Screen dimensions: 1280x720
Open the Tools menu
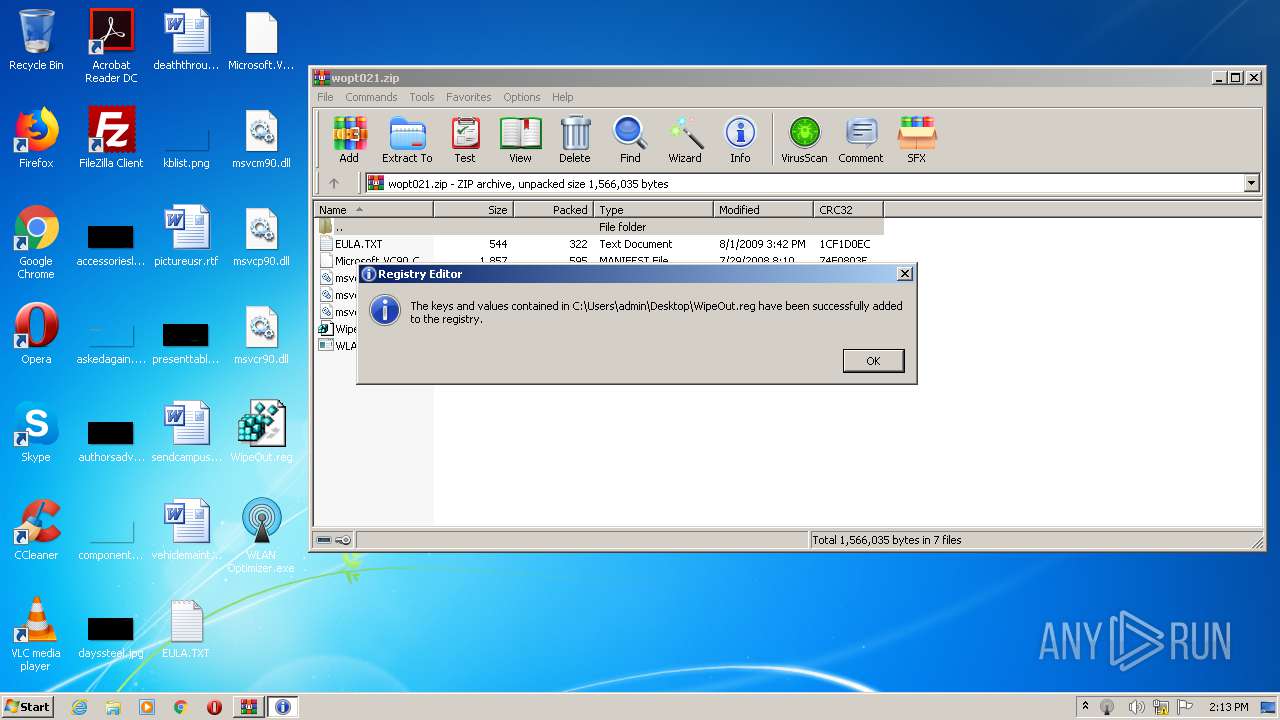tap(422, 97)
